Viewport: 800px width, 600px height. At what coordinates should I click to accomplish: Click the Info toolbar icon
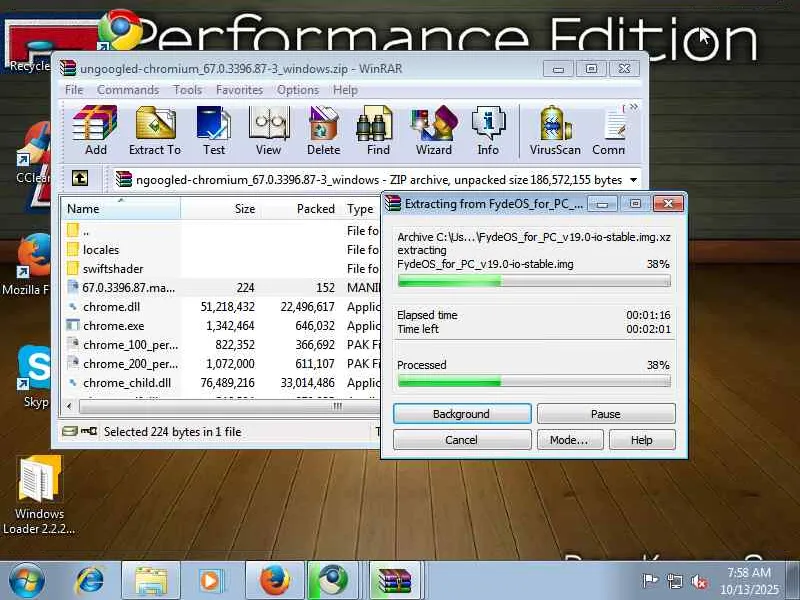pyautogui.click(x=488, y=131)
